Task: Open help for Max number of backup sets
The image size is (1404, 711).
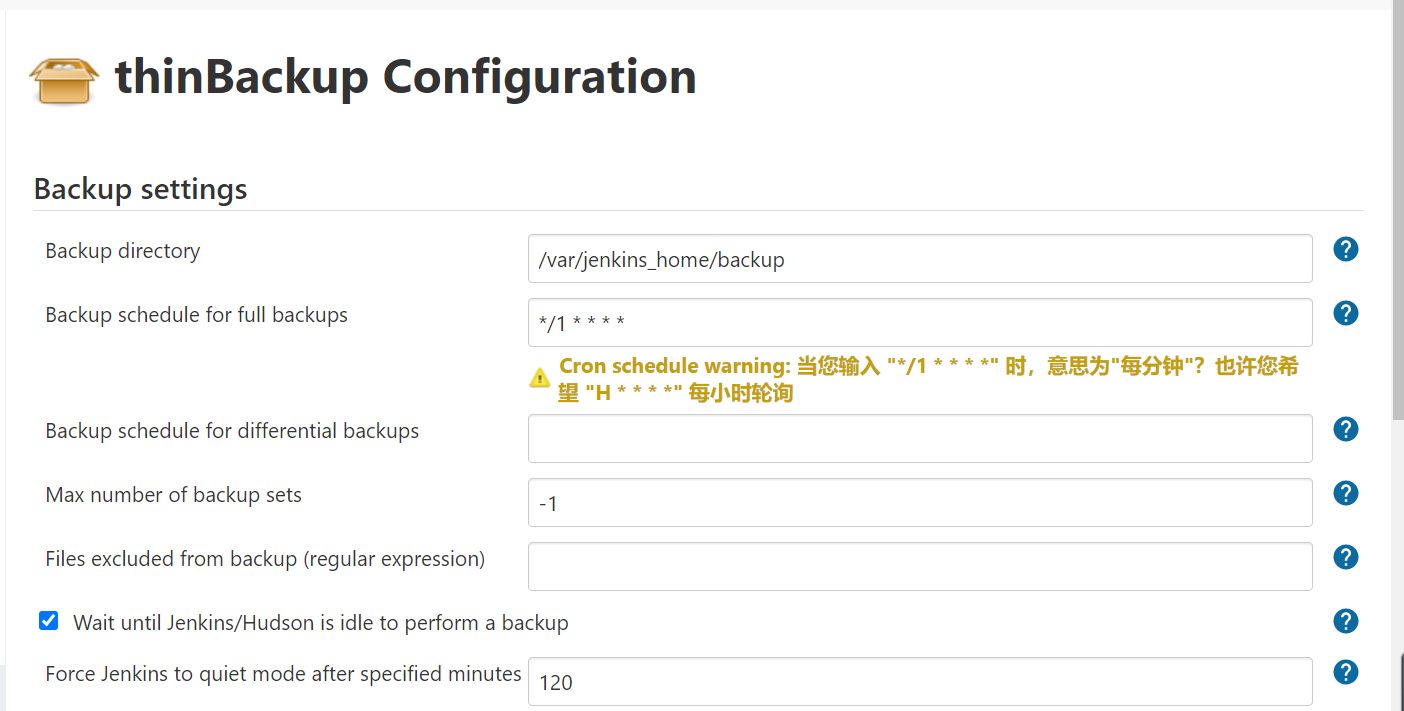Action: click(x=1346, y=493)
